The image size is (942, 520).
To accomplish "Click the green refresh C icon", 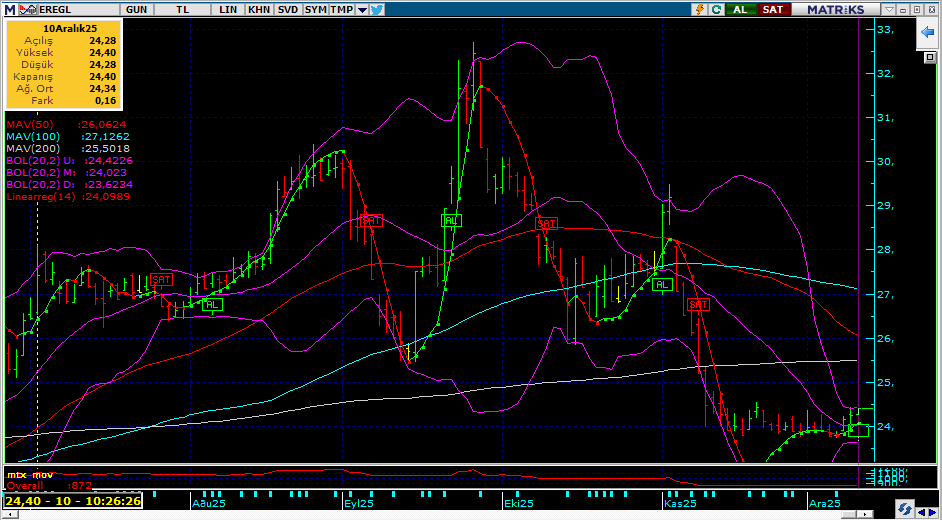I will 717,9.
